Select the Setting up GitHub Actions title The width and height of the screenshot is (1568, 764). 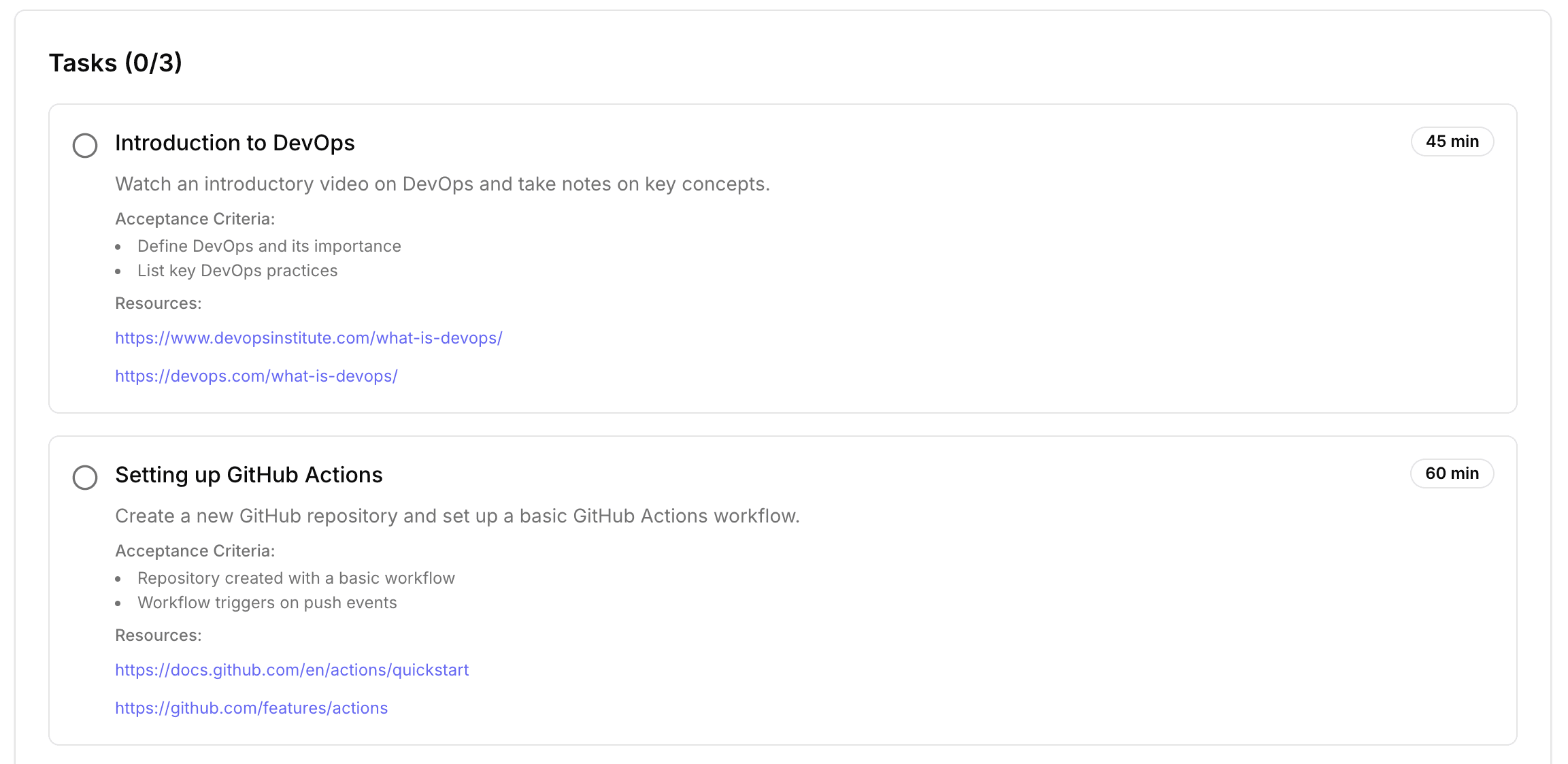(249, 476)
